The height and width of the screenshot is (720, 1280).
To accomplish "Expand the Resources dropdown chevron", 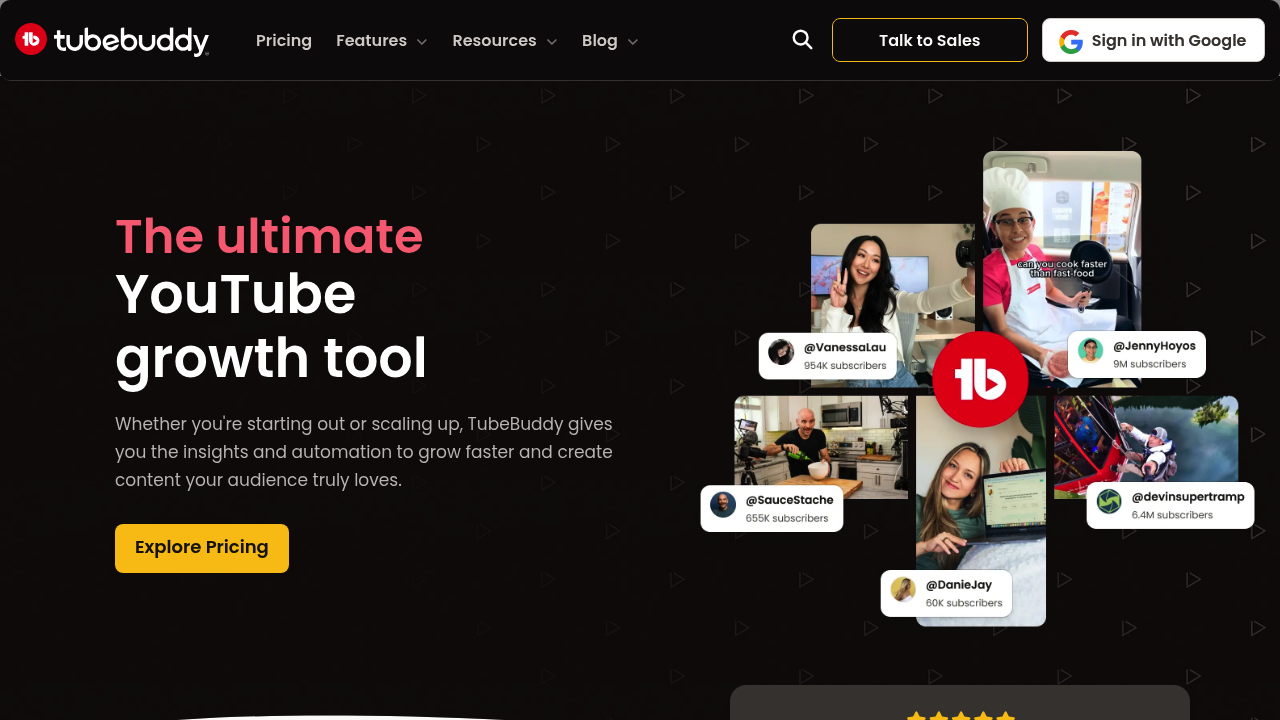I will 551,42.
